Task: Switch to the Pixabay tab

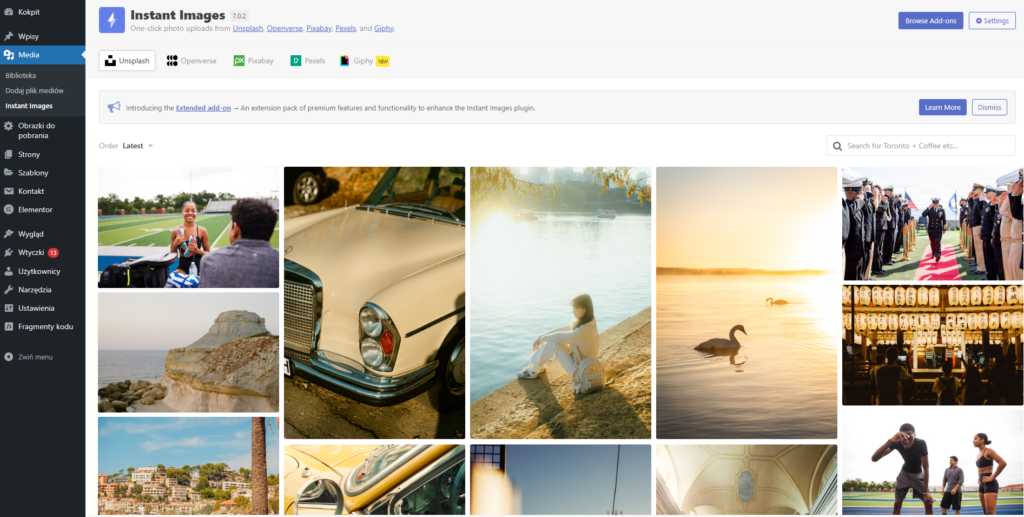Action: (x=253, y=61)
